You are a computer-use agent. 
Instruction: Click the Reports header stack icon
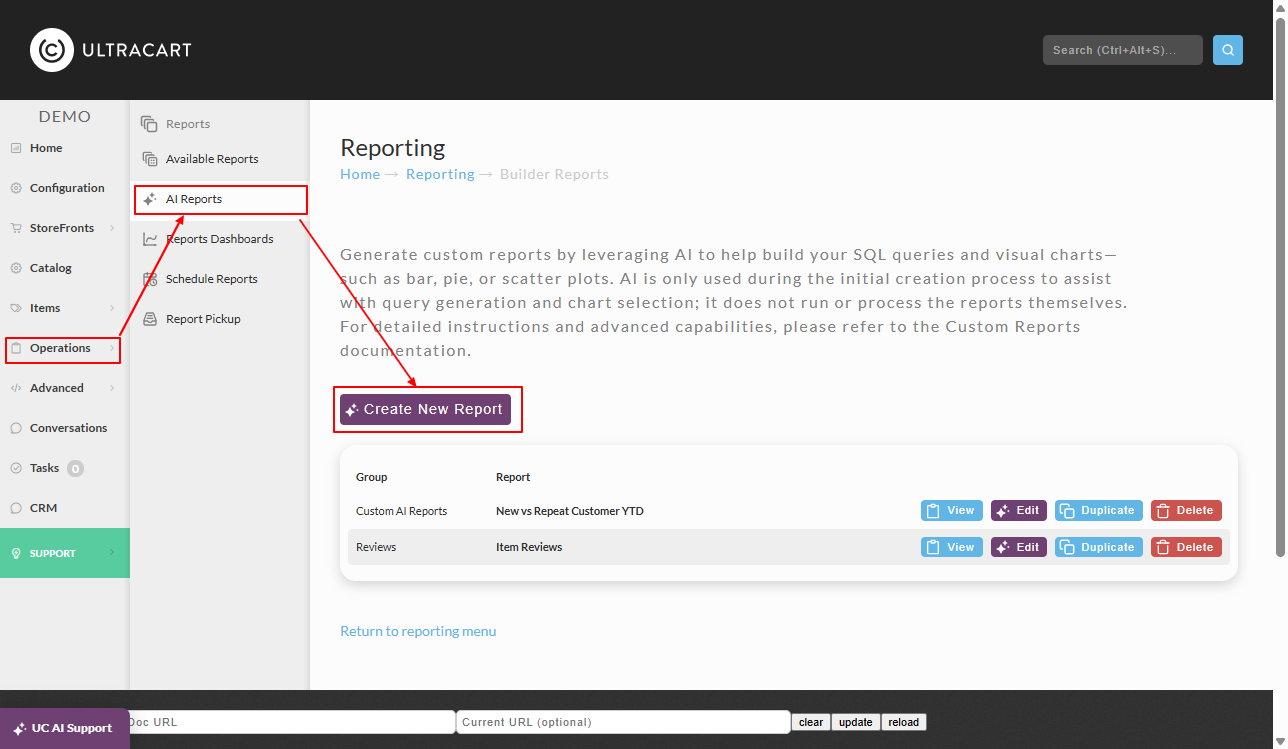coord(150,124)
